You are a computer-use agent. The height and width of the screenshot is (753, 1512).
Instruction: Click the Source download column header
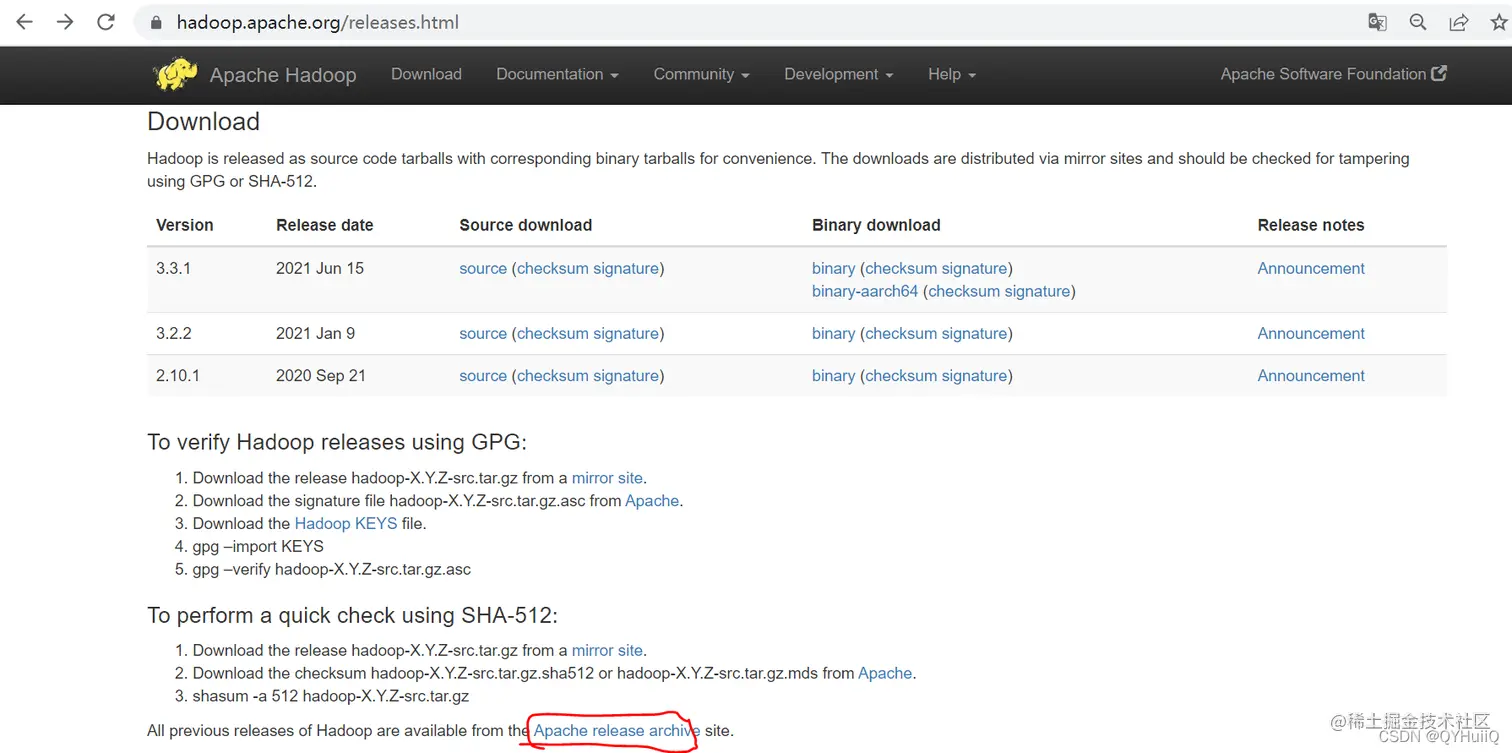(526, 225)
